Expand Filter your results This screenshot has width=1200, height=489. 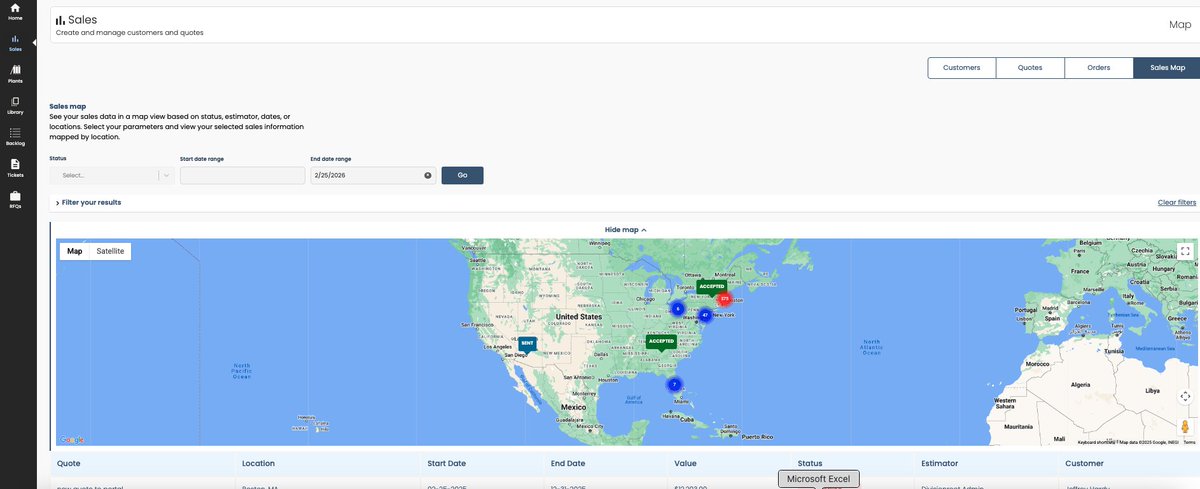88,202
